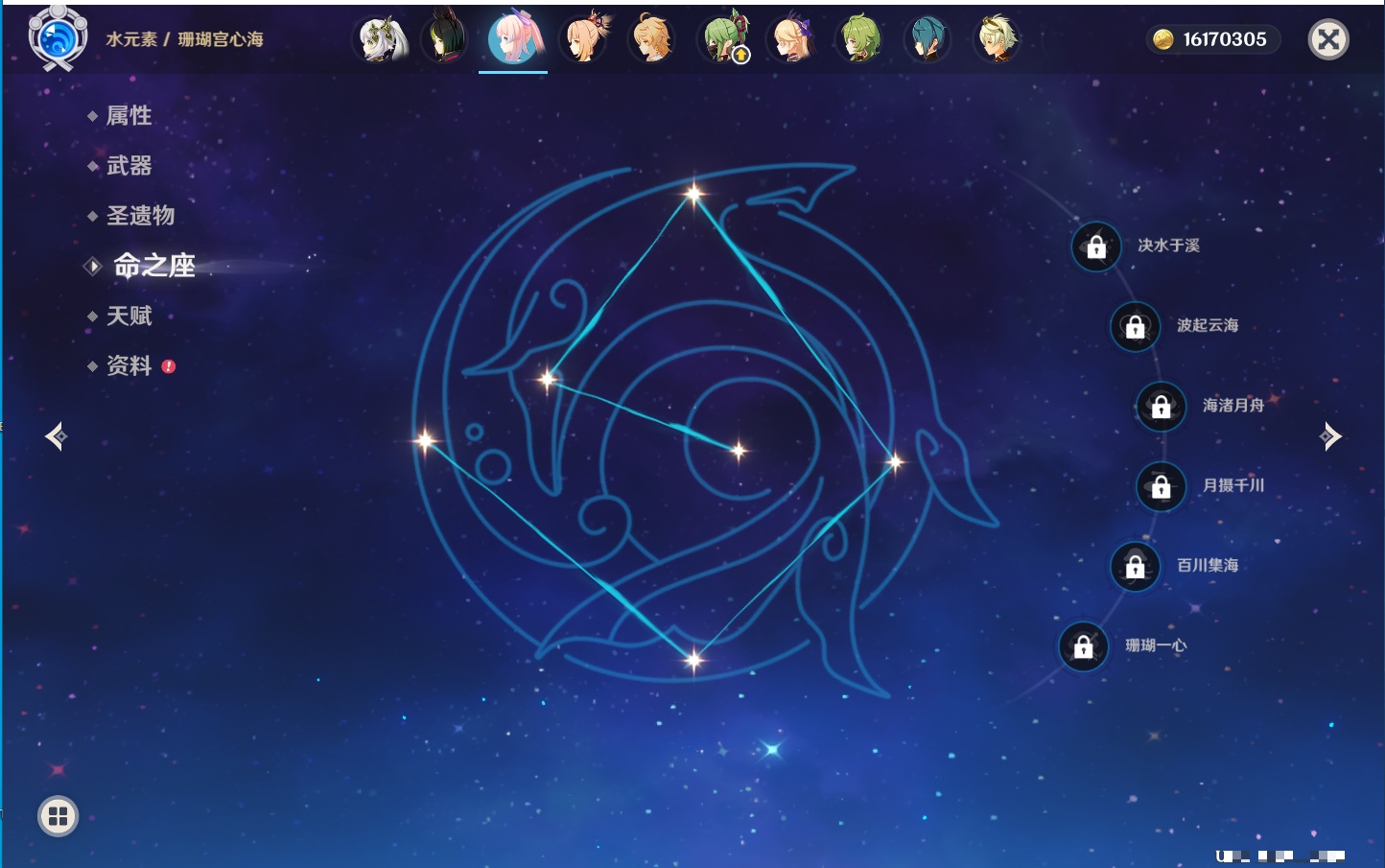Close the character screen with X
Image resolution: width=1385 pixels, height=868 pixels.
pyautogui.click(x=1328, y=39)
